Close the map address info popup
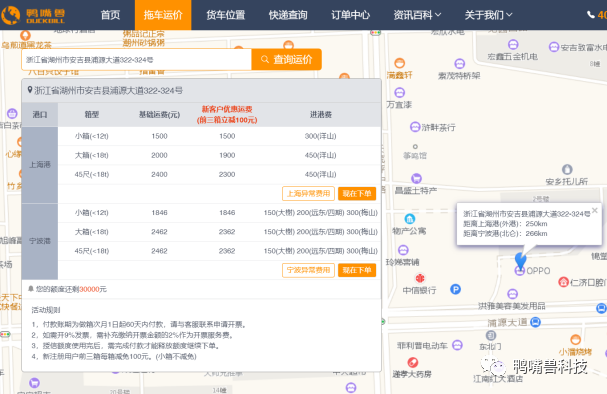Screen dimensions: 607x394 coord(595,210)
